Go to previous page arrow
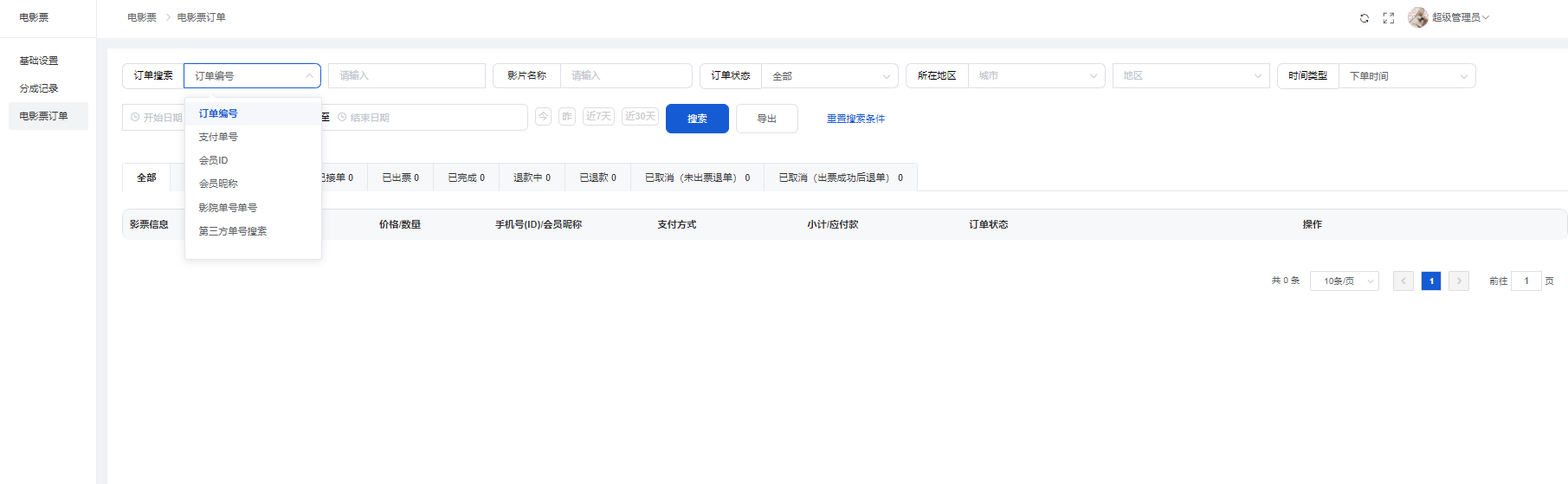Image resolution: width=1568 pixels, height=484 pixels. coord(1403,281)
